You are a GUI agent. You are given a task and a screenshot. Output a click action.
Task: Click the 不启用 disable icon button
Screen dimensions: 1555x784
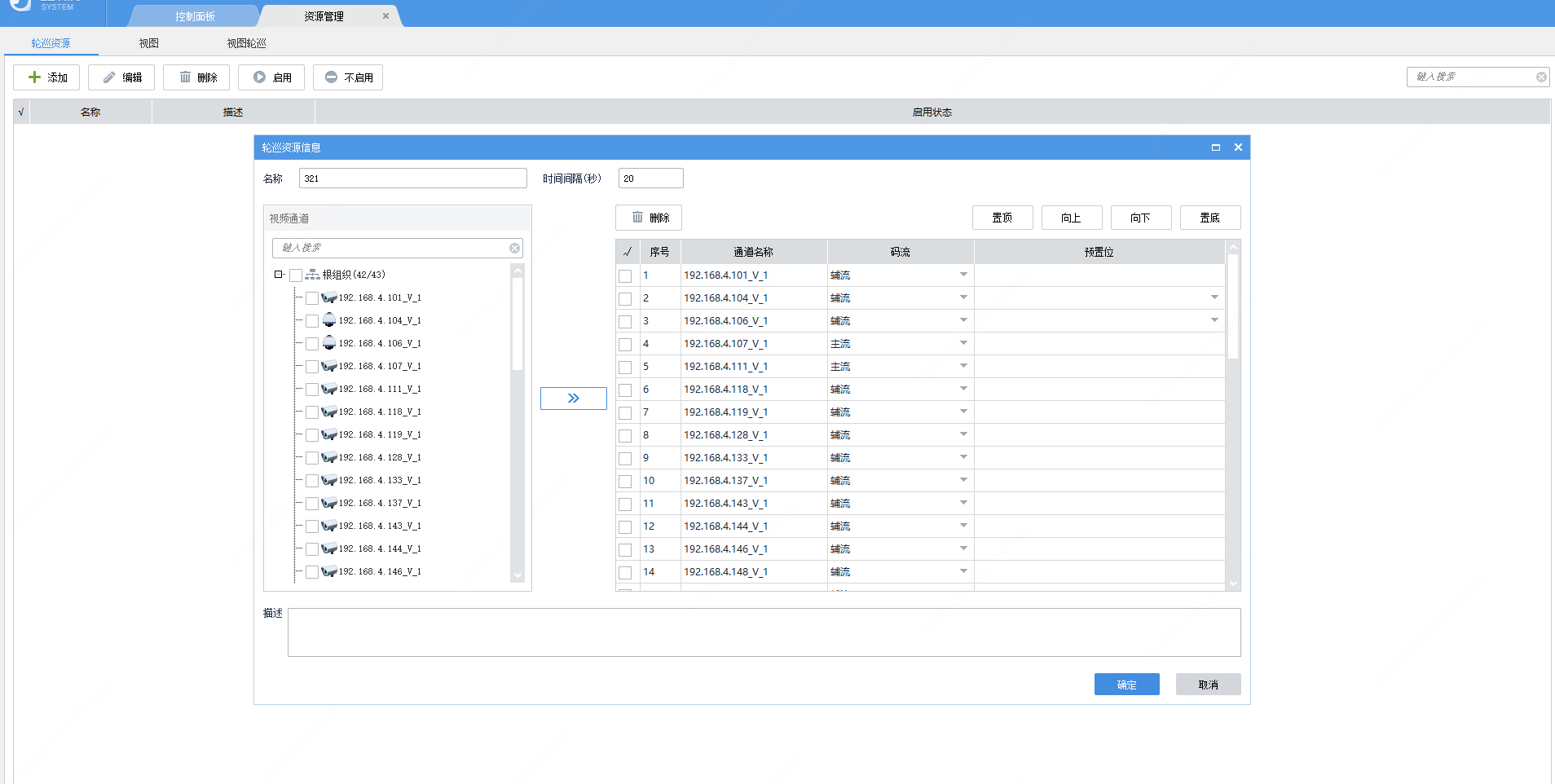[348, 77]
